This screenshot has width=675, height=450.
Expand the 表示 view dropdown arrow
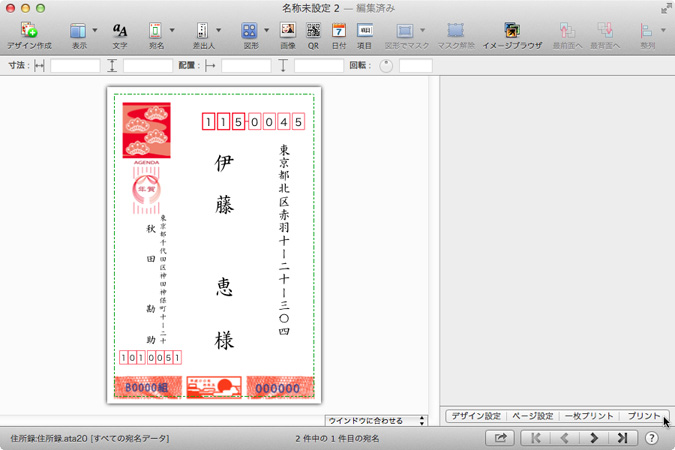(95, 31)
